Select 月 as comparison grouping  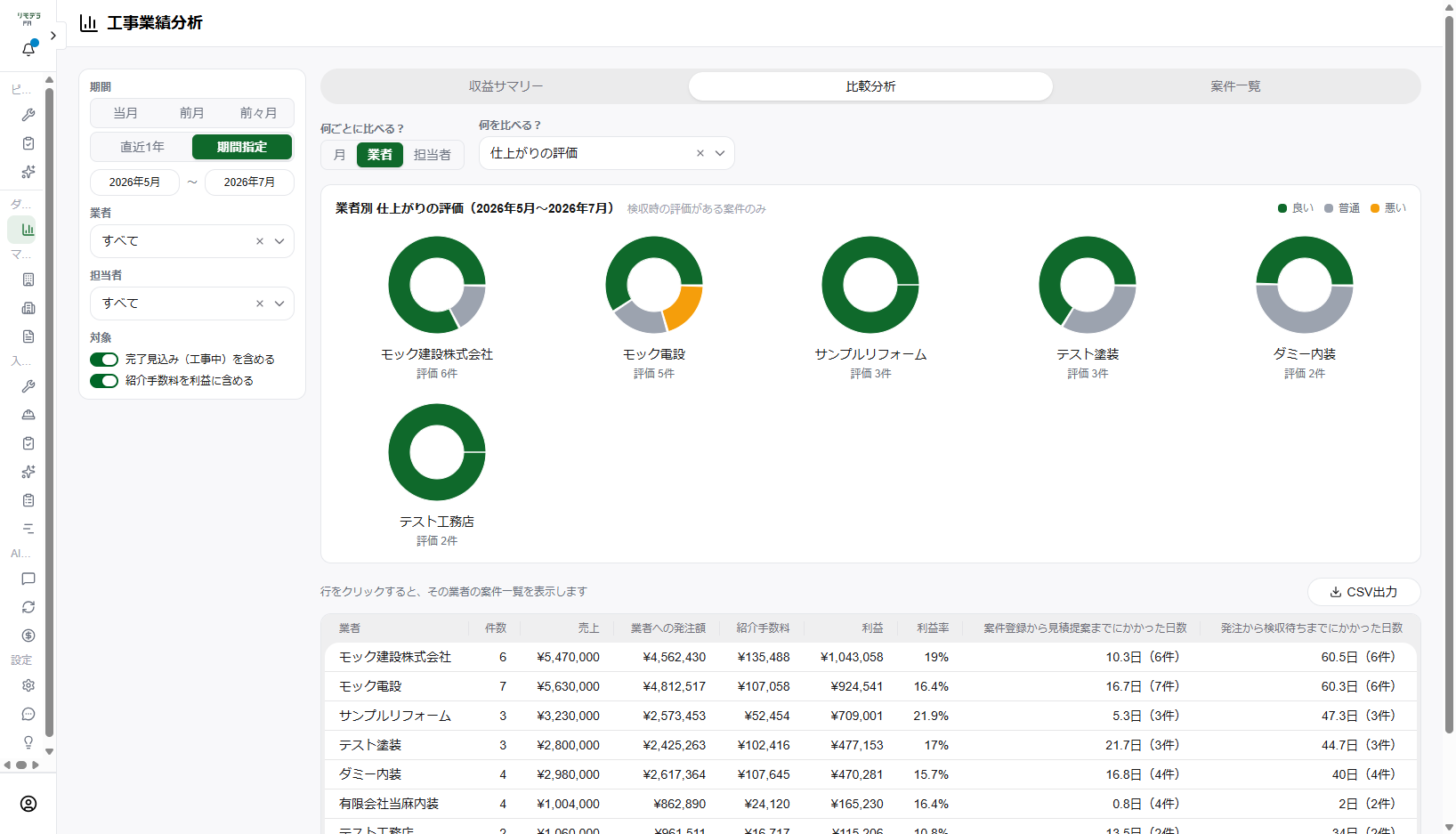(339, 155)
